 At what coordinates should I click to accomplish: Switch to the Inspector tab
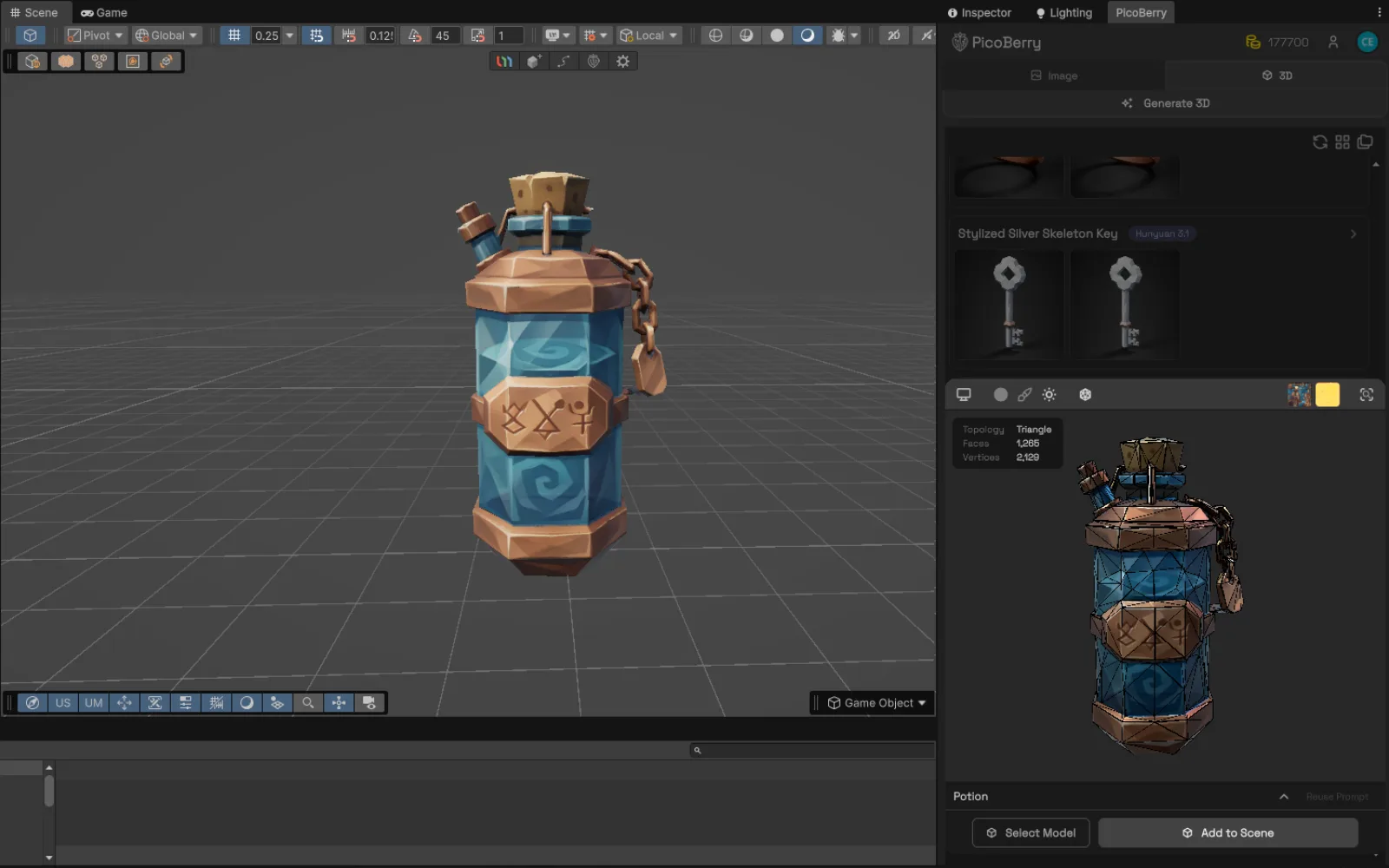979,13
